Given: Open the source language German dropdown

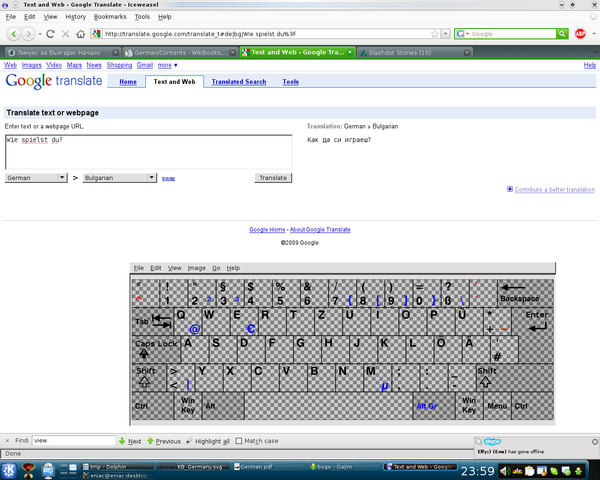Looking at the screenshot, I should (x=36, y=178).
